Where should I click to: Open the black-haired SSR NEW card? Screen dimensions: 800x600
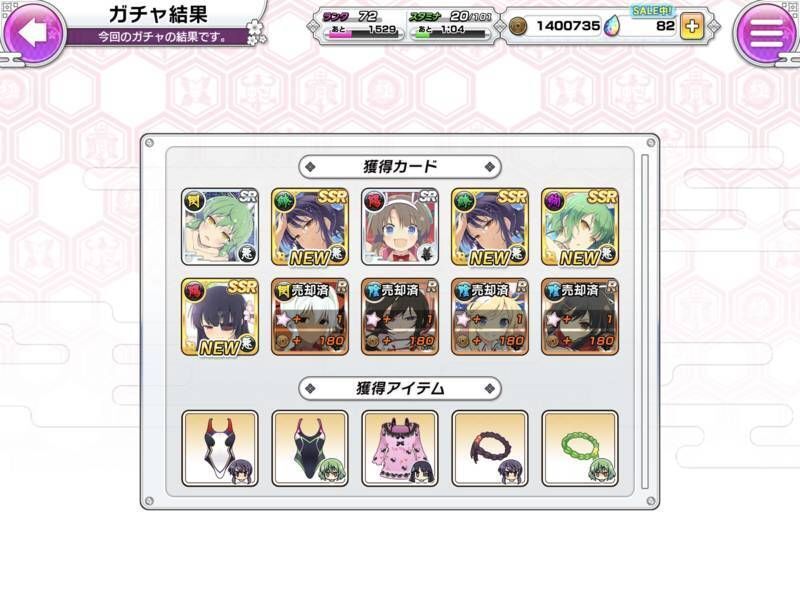(220, 317)
